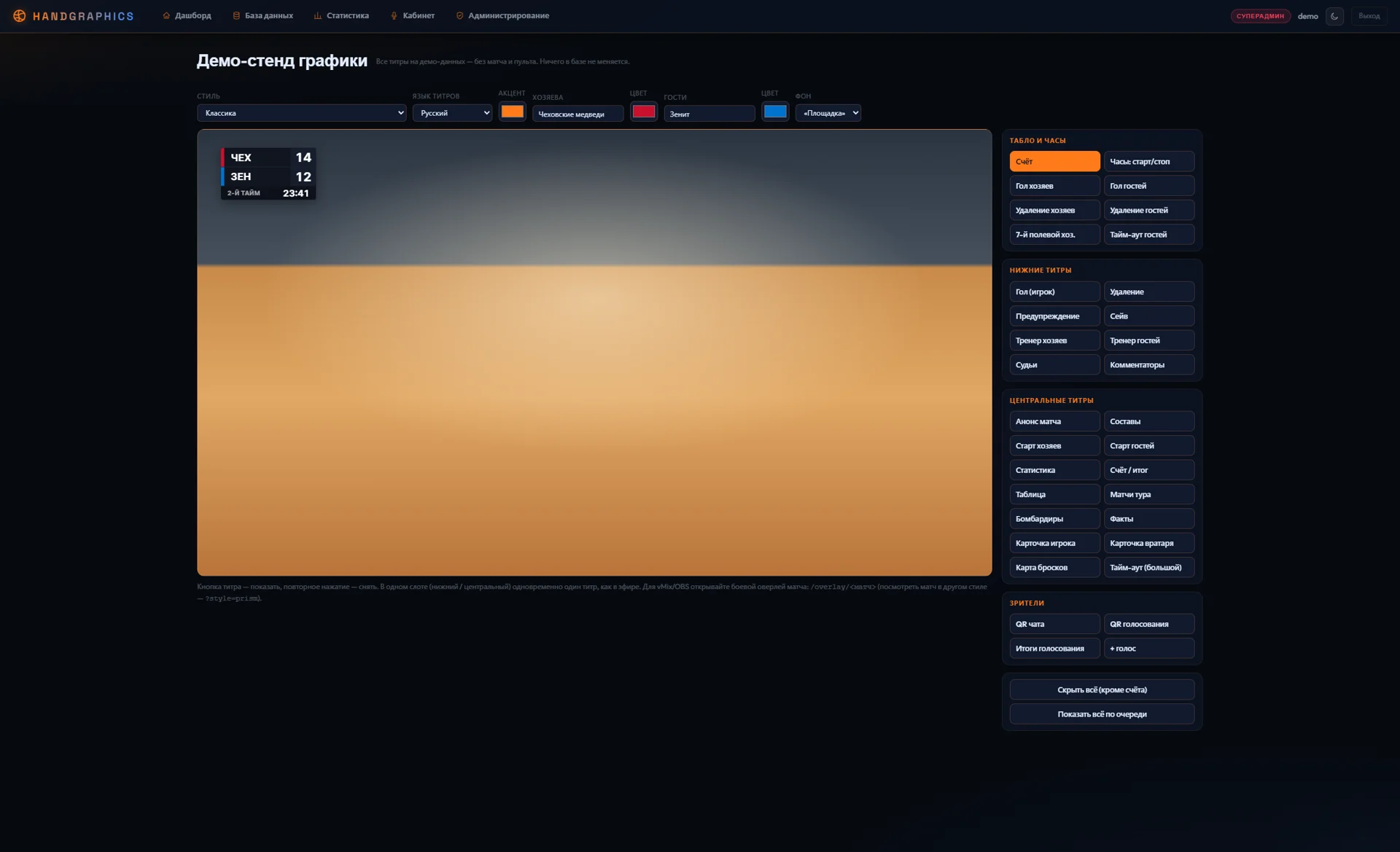Open the Стиль dropdown showing Классика

tap(301, 113)
